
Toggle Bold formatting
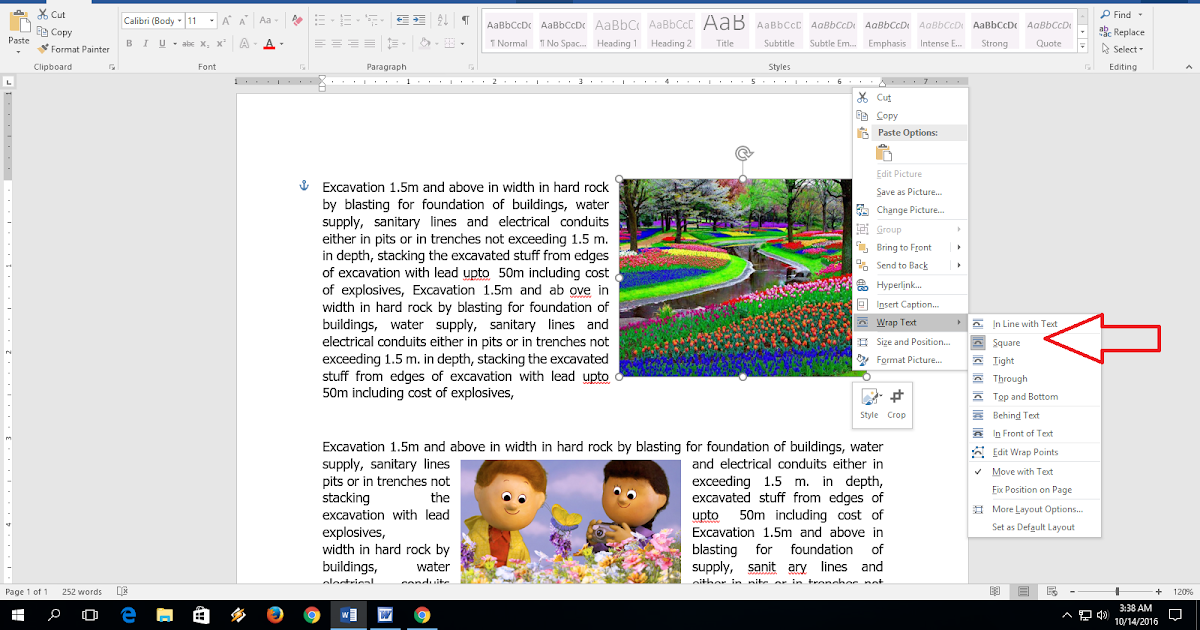point(130,43)
